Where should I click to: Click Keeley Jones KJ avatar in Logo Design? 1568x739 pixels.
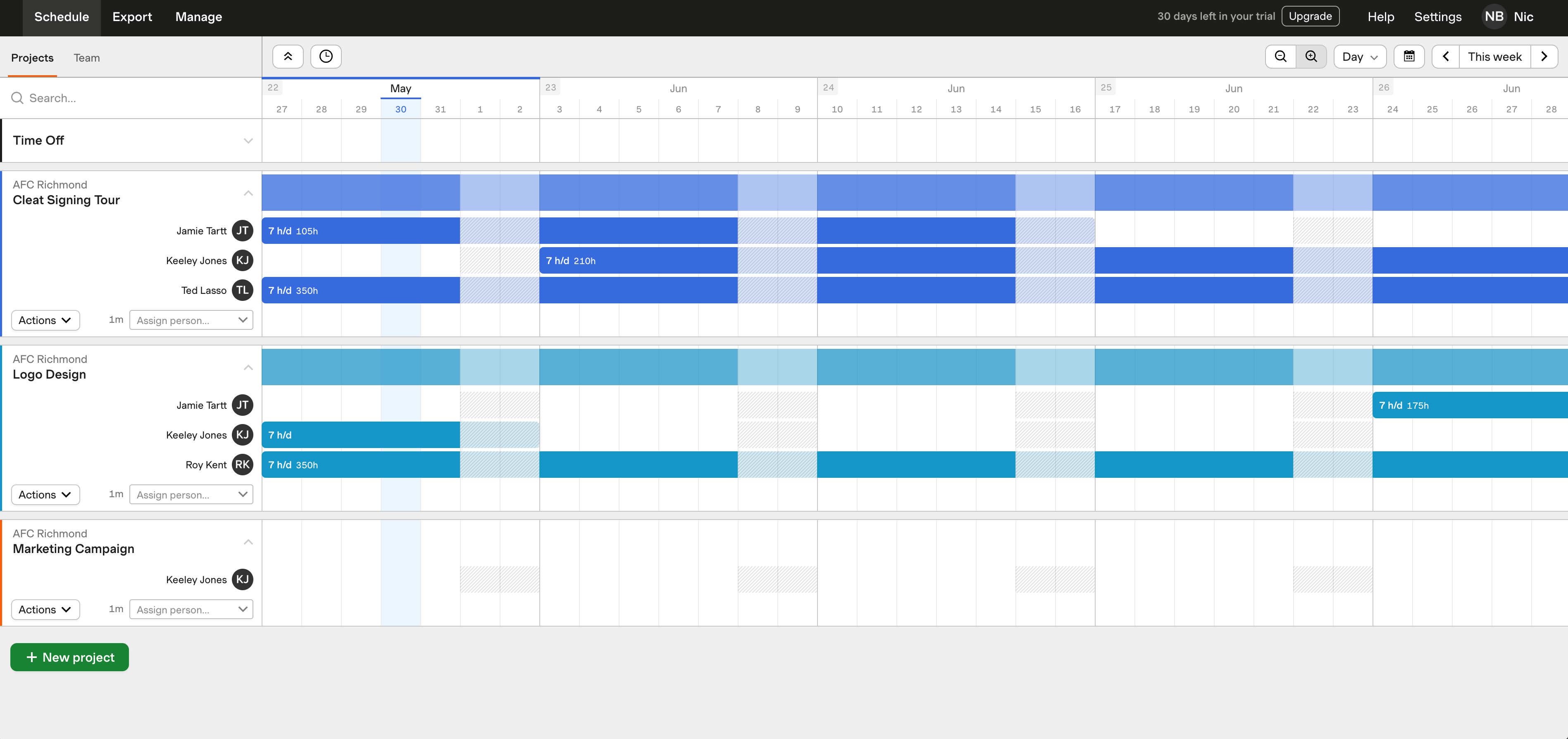[x=242, y=435]
